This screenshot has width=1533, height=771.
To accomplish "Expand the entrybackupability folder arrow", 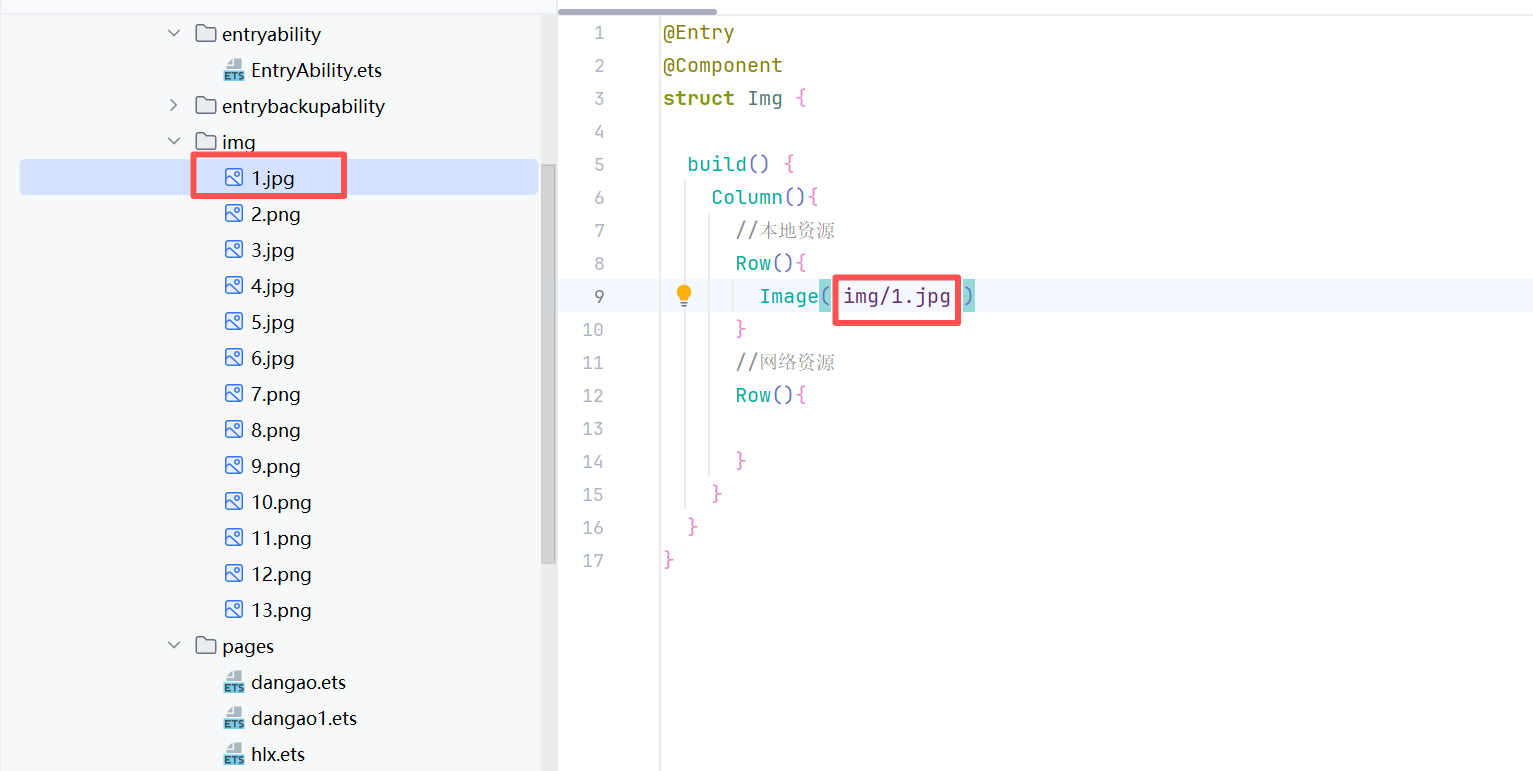I will 174,105.
